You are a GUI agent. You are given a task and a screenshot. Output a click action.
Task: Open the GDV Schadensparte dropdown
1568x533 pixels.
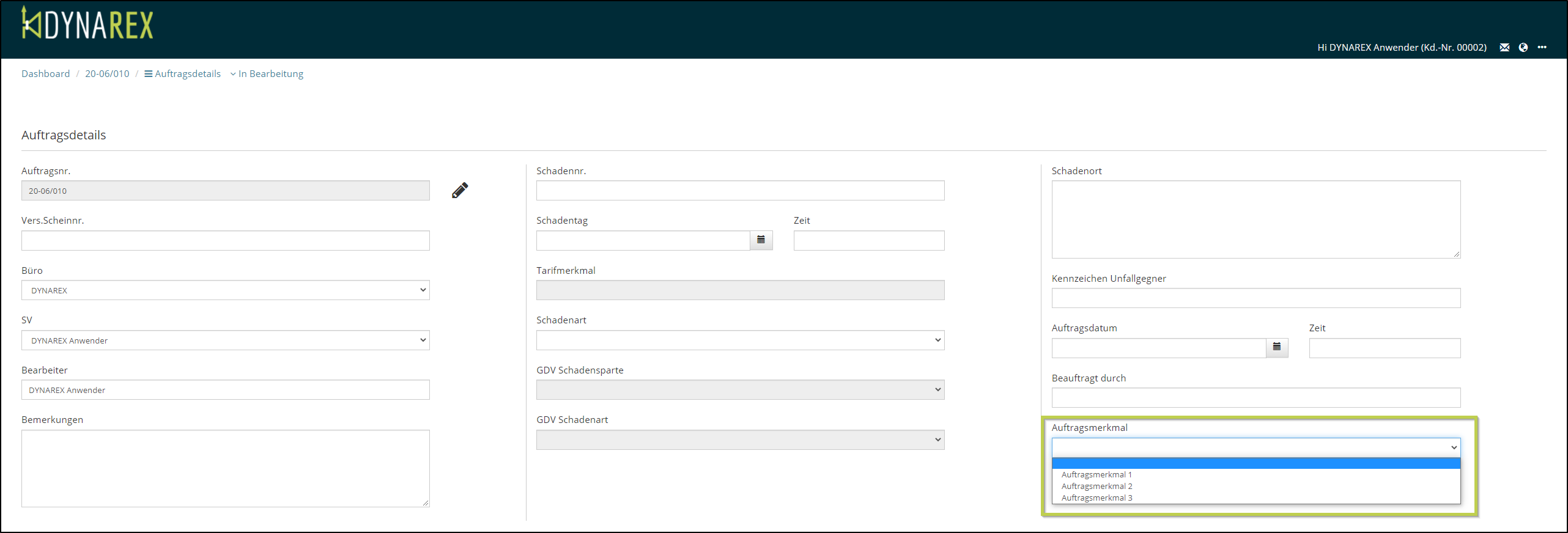click(740, 390)
